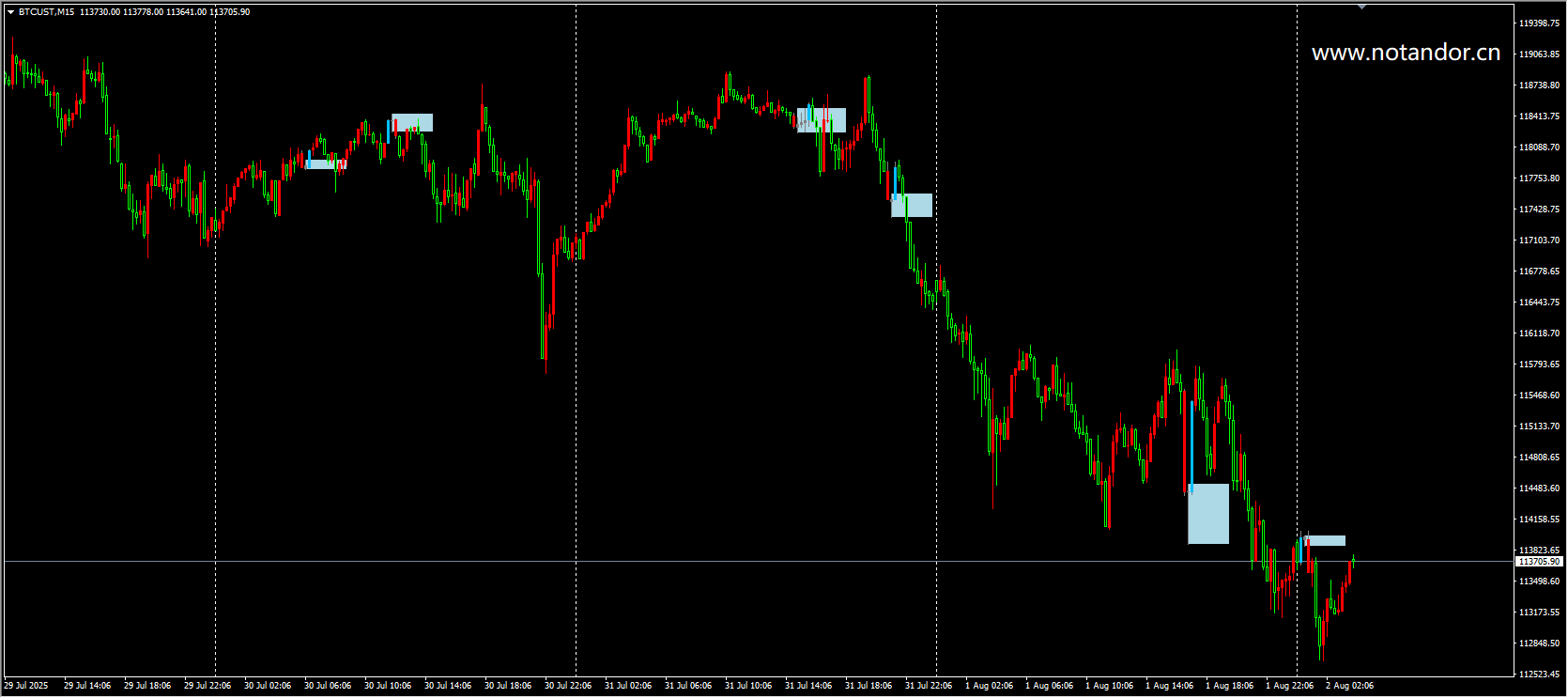Click price scale value 114808.65
This screenshot has height=698, width=1568.
tap(1539, 457)
